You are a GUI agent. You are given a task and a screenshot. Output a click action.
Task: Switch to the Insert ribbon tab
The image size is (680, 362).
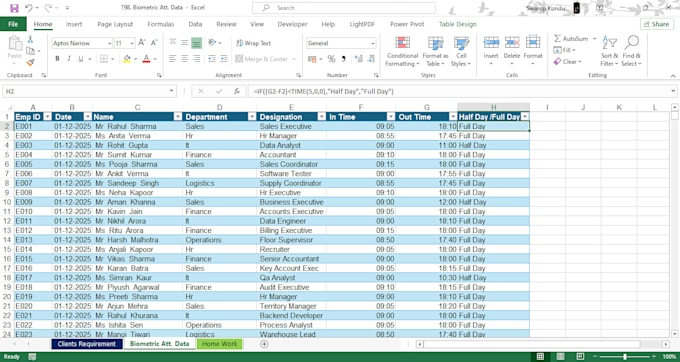[x=74, y=24]
